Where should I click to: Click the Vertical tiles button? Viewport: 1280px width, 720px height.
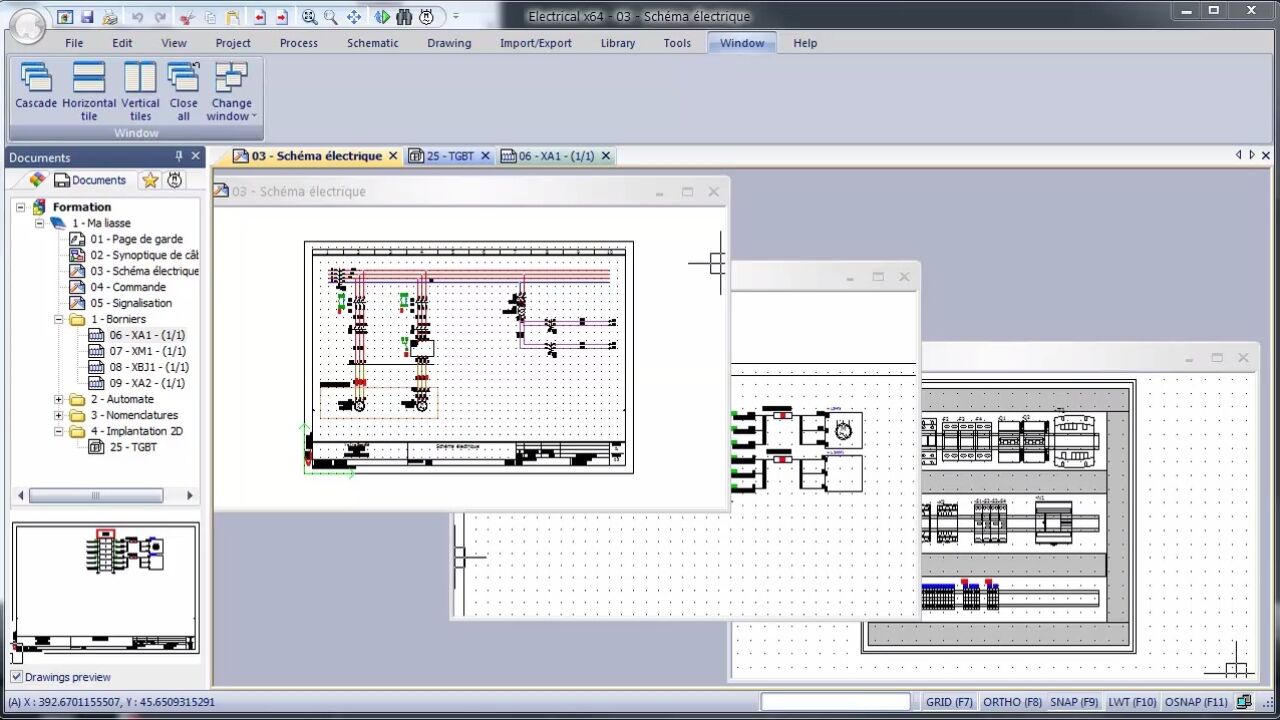(x=140, y=90)
